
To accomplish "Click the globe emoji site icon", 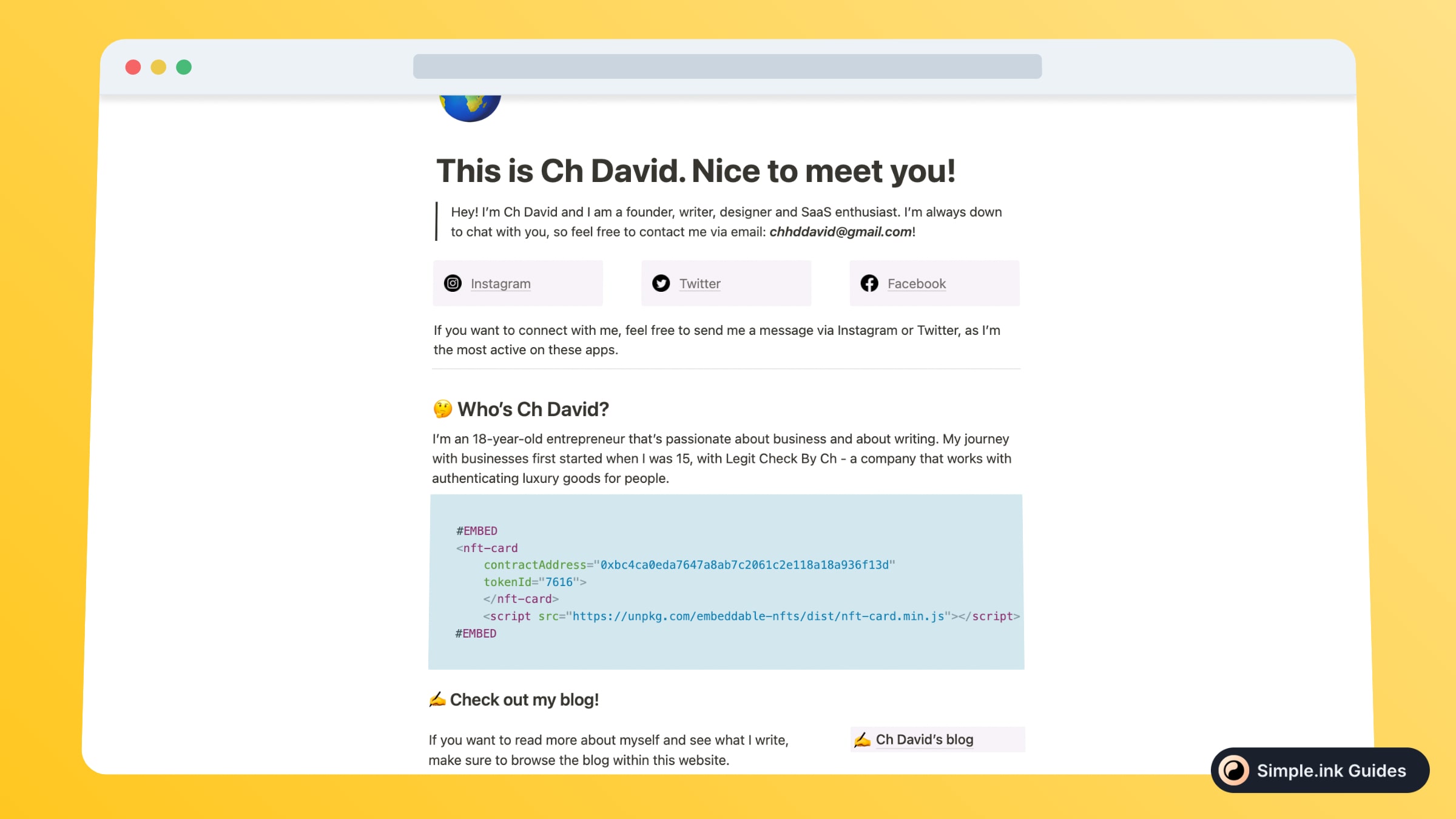I will point(470,103).
